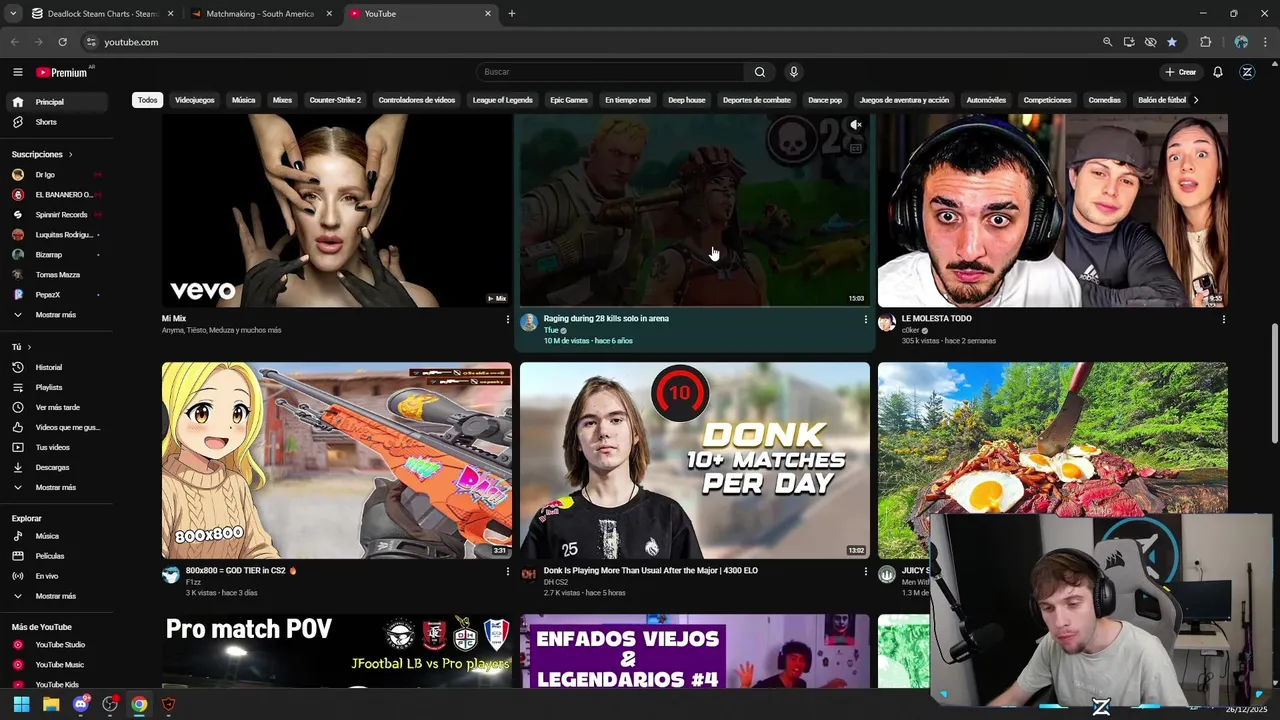Open Ver más tarde list
1280x720 pixels.
[x=57, y=407]
